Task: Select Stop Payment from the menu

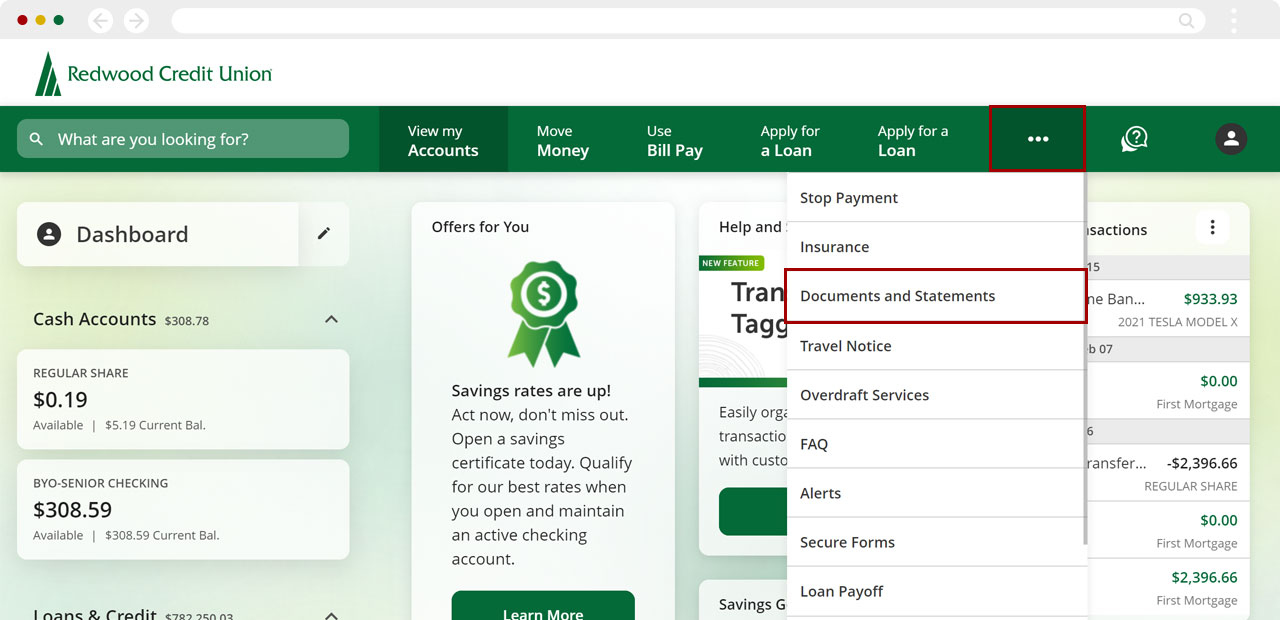Action: pos(935,198)
